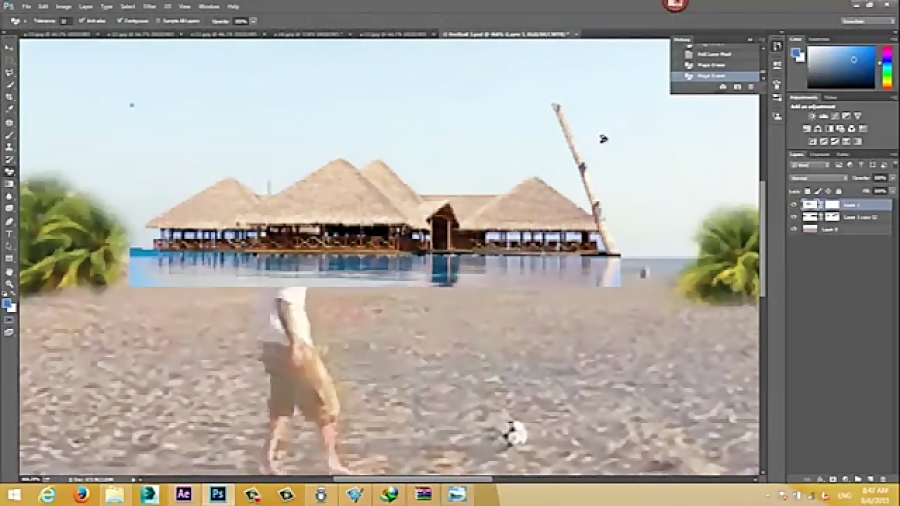Open the Filter menu
The image size is (900, 506).
pos(149,6)
